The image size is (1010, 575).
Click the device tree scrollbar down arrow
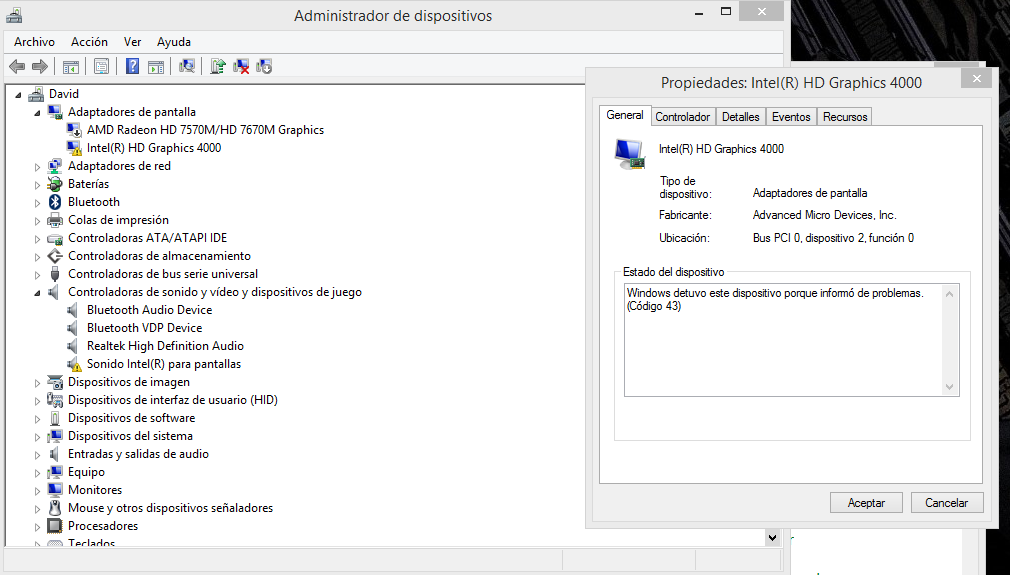[x=772, y=537]
